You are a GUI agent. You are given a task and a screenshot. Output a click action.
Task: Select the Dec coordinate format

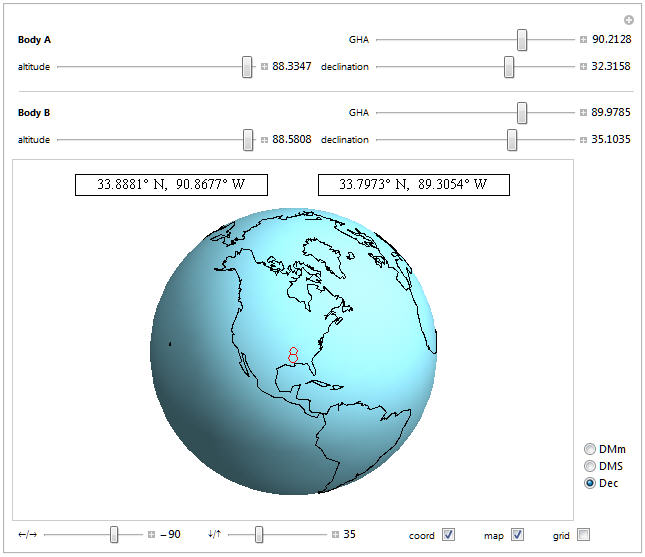589,483
